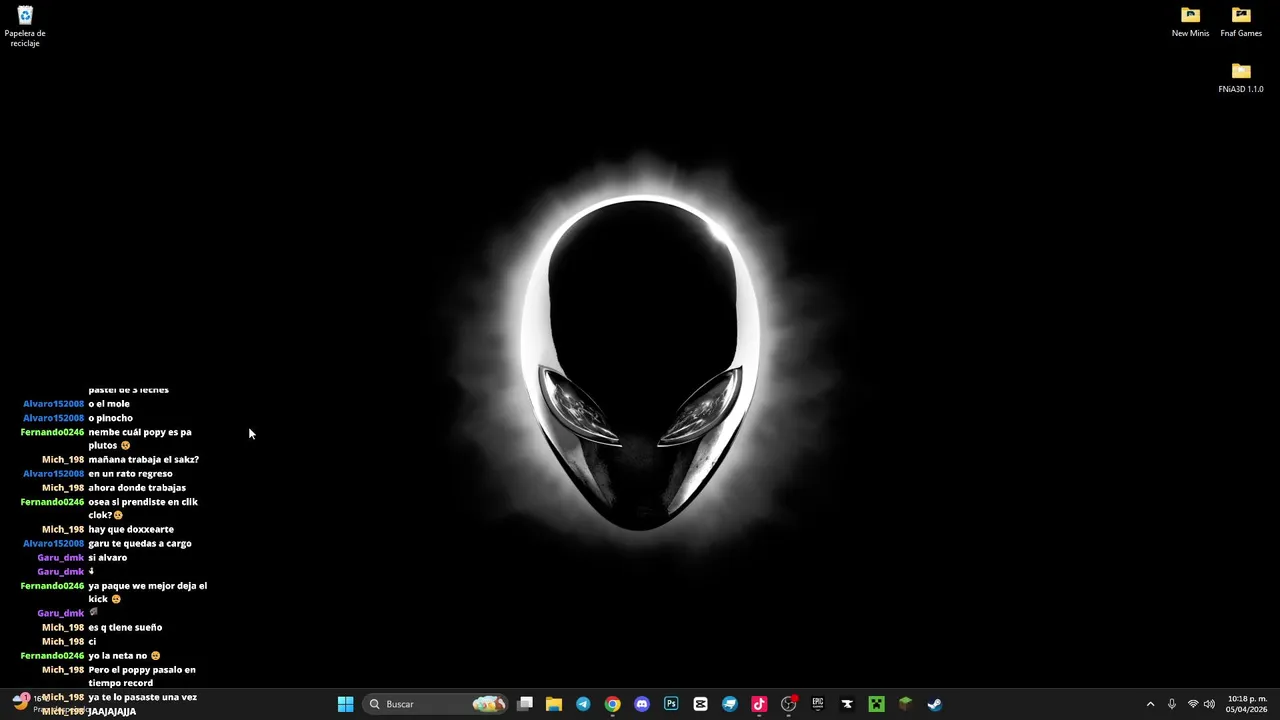Click chat message "garu te quedas a cargo"
1280x720 pixels.
[x=140, y=544]
